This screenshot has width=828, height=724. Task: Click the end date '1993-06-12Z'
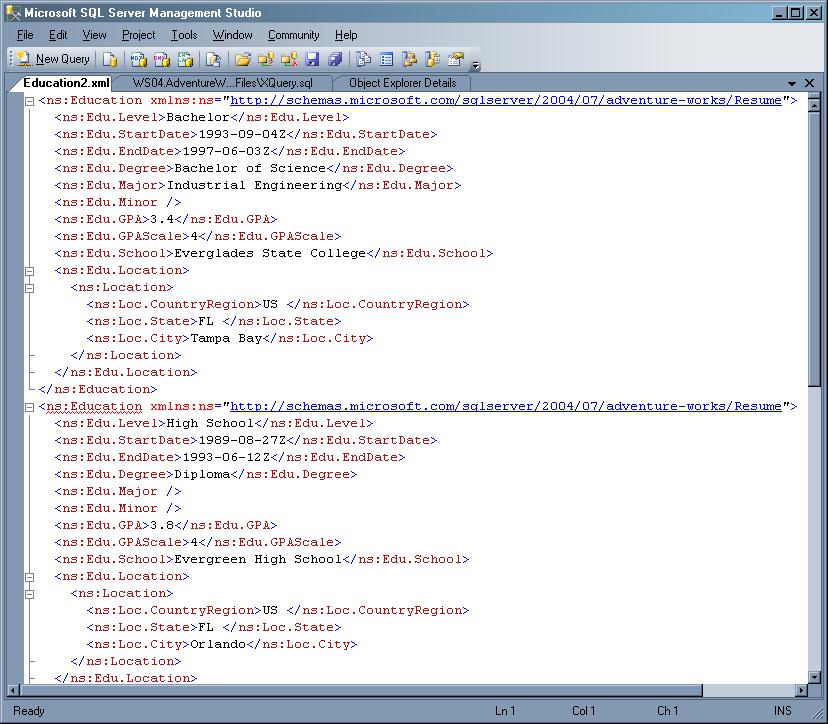(226, 458)
